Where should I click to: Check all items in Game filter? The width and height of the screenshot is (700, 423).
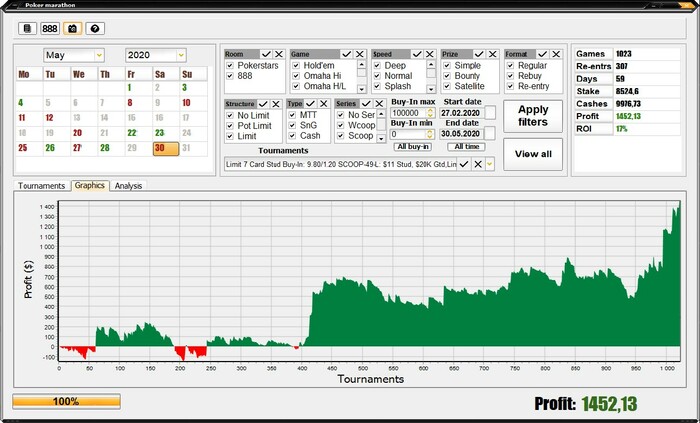347,54
